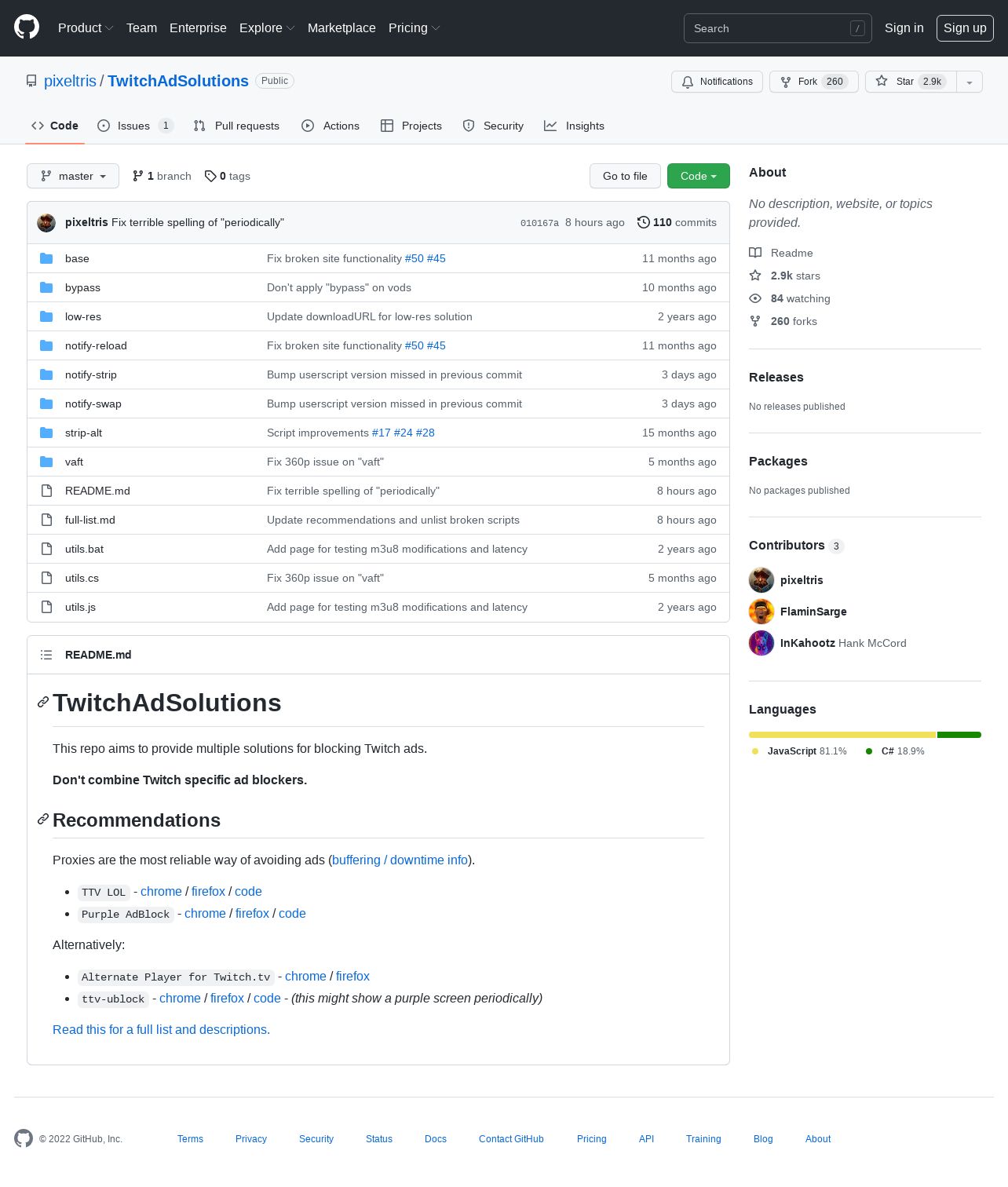Image resolution: width=1008 pixels, height=1187 pixels.
Task: Click the anchor link icon beside Recommendations heading
Action: (x=43, y=819)
